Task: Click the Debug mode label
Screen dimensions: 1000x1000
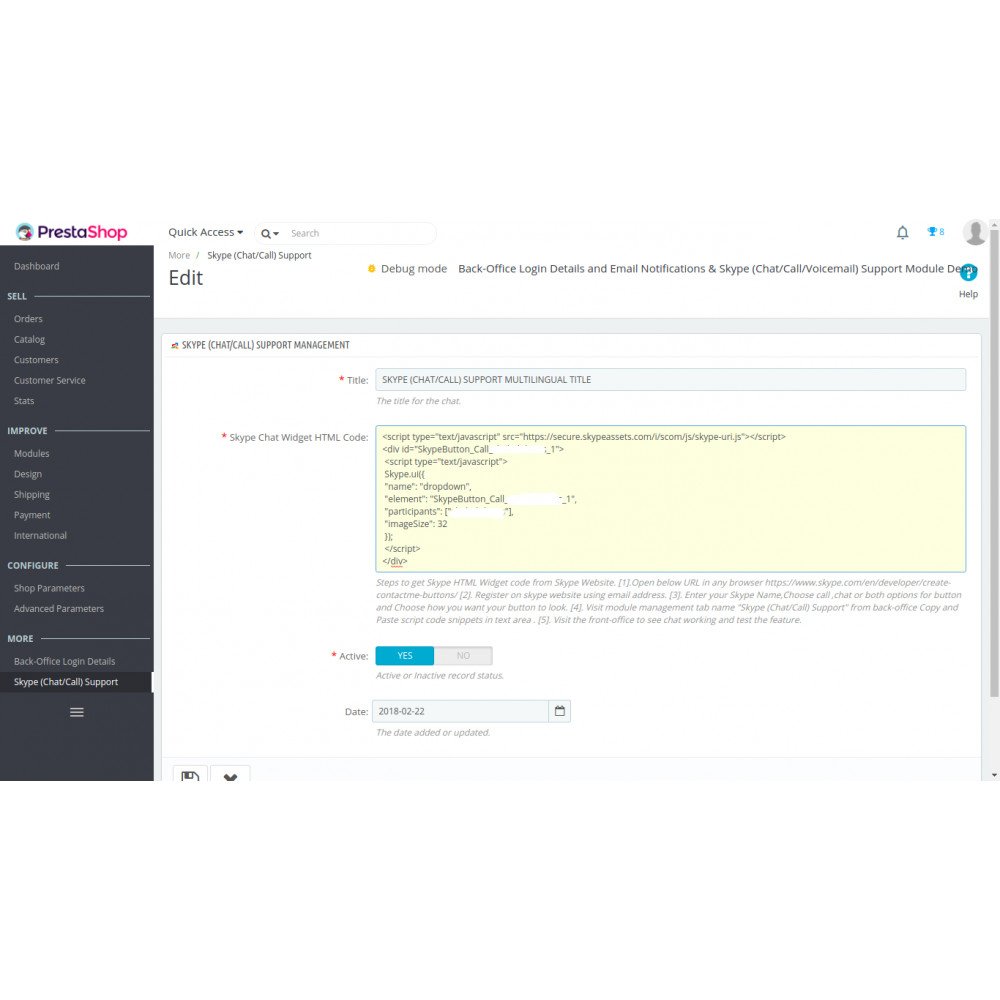Action: tap(413, 268)
